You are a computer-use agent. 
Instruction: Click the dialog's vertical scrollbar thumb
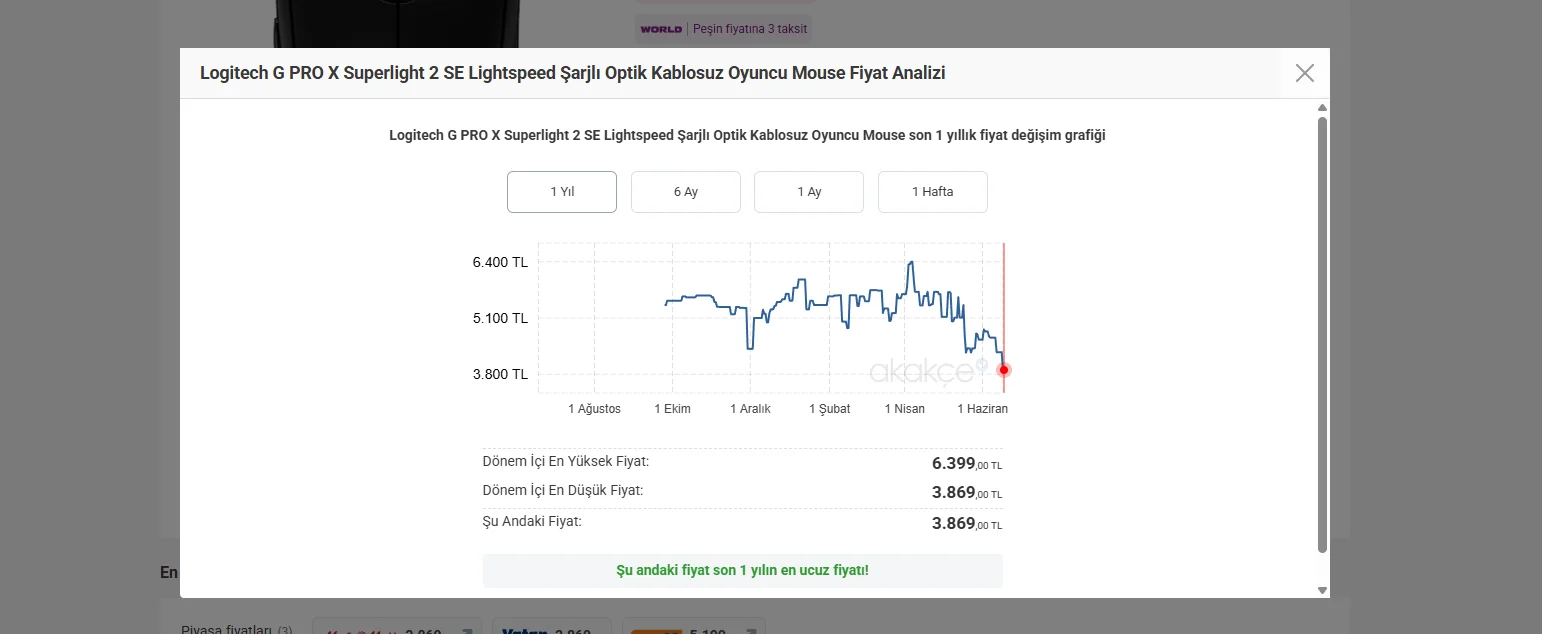tap(1322, 335)
